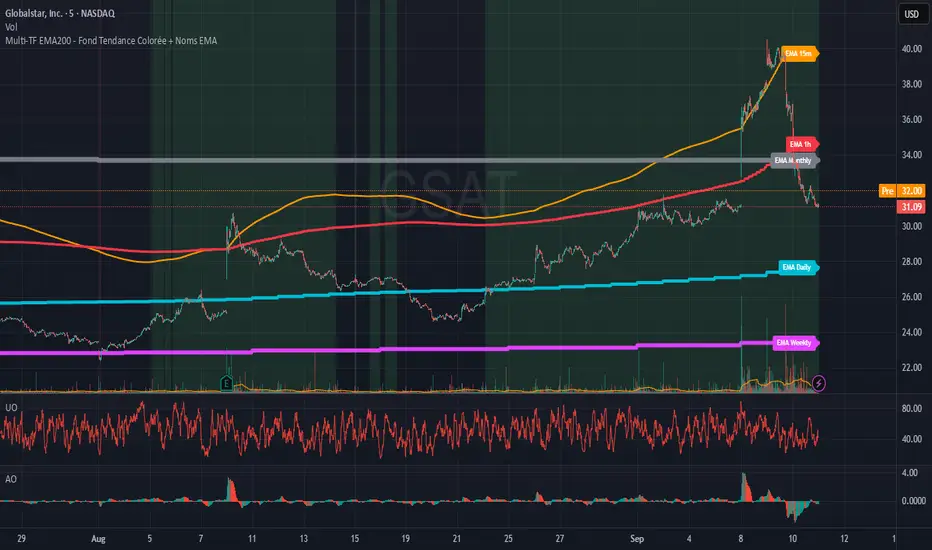Image resolution: width=932 pixels, height=550 pixels.
Task: Click 24.00 on the price axis
Action: click(x=911, y=332)
